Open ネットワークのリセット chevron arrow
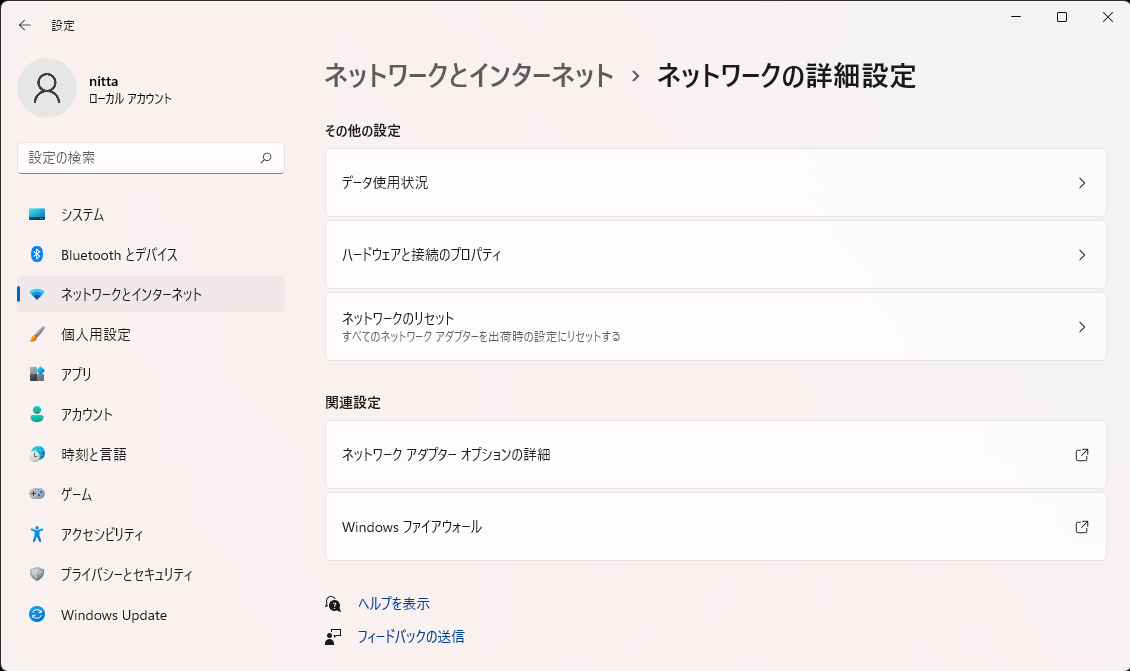Screen dimensions: 1130x671 (1081, 327)
